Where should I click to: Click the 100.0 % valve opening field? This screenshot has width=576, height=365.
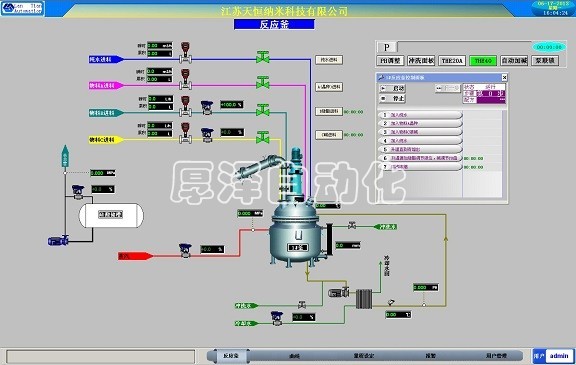231,105
